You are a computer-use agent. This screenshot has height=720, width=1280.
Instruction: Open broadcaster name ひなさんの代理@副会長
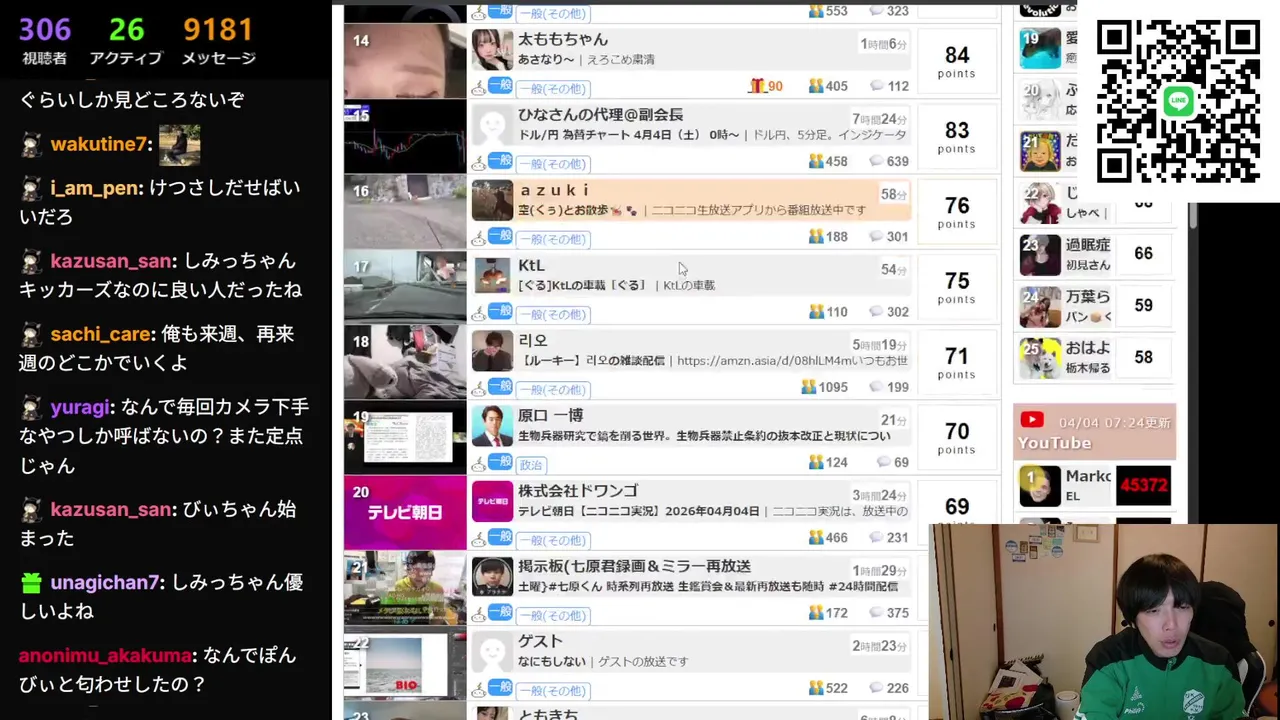(x=600, y=115)
